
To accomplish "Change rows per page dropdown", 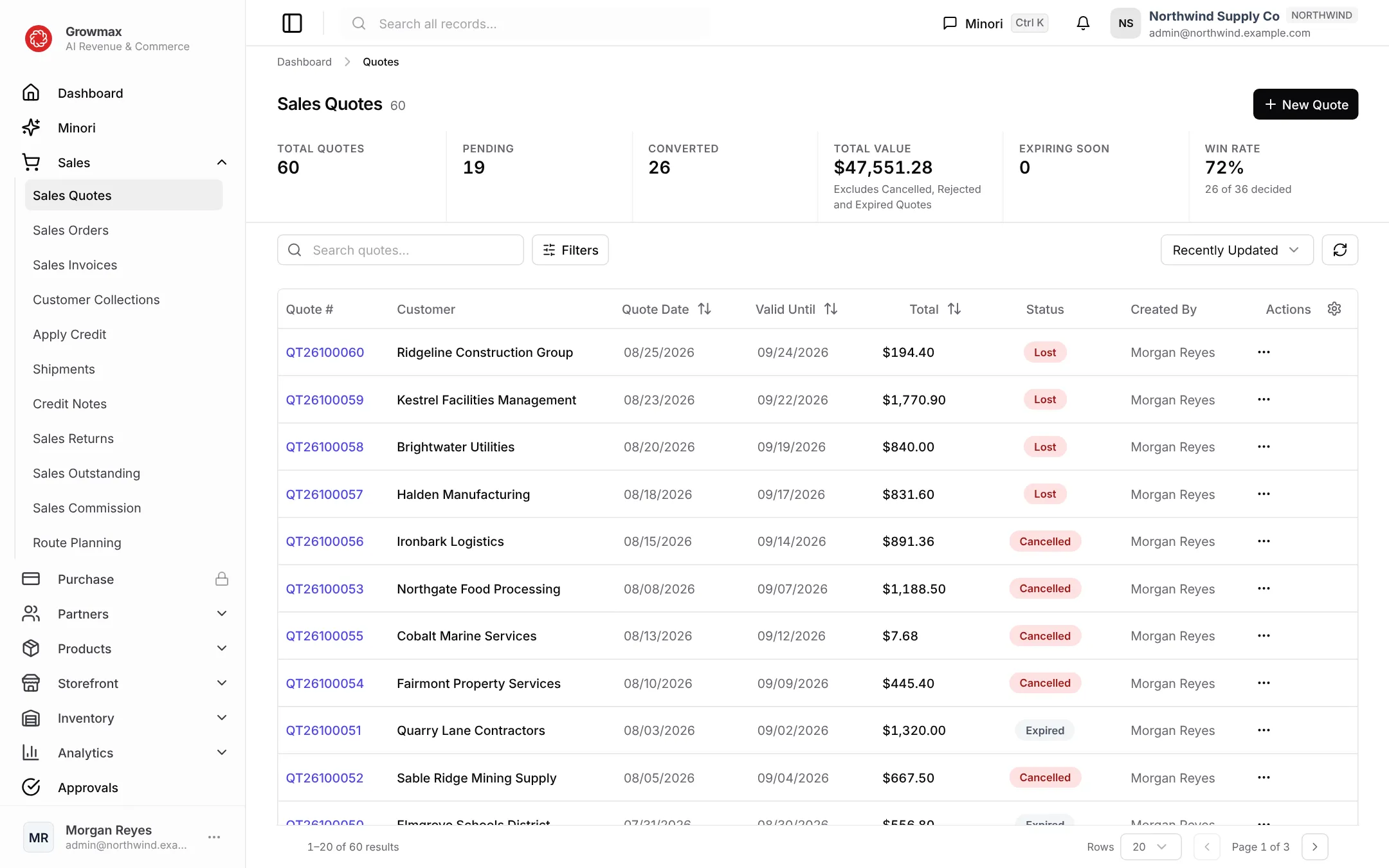I will (1150, 847).
